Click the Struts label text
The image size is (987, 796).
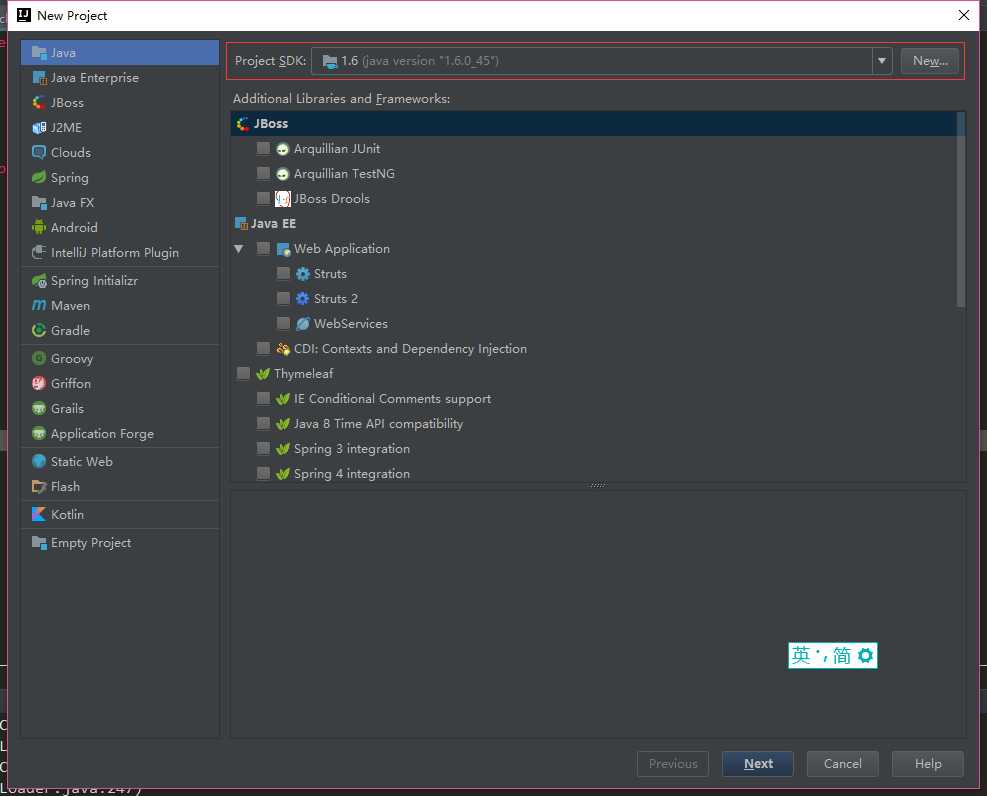coord(330,274)
